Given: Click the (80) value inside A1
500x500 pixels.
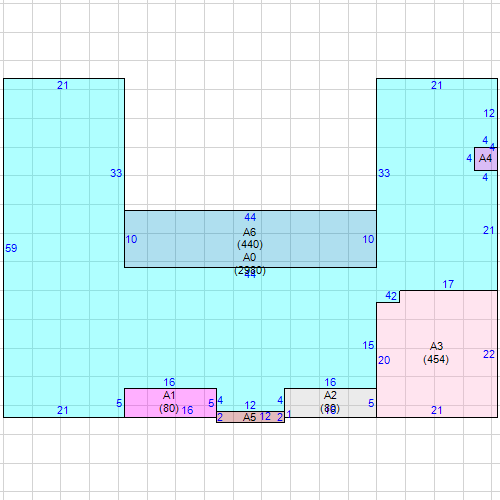Looking at the screenshot, I should [169, 408].
